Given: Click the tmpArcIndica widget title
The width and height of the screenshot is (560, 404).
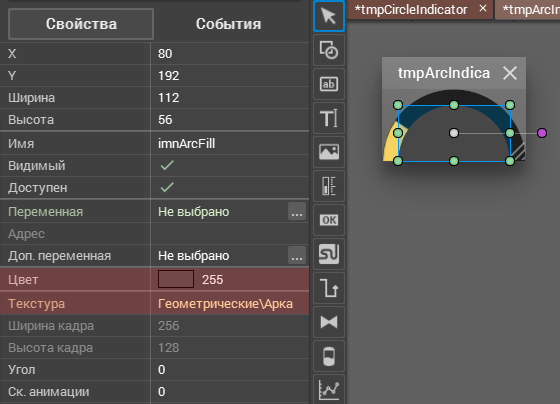Looking at the screenshot, I should click(444, 73).
